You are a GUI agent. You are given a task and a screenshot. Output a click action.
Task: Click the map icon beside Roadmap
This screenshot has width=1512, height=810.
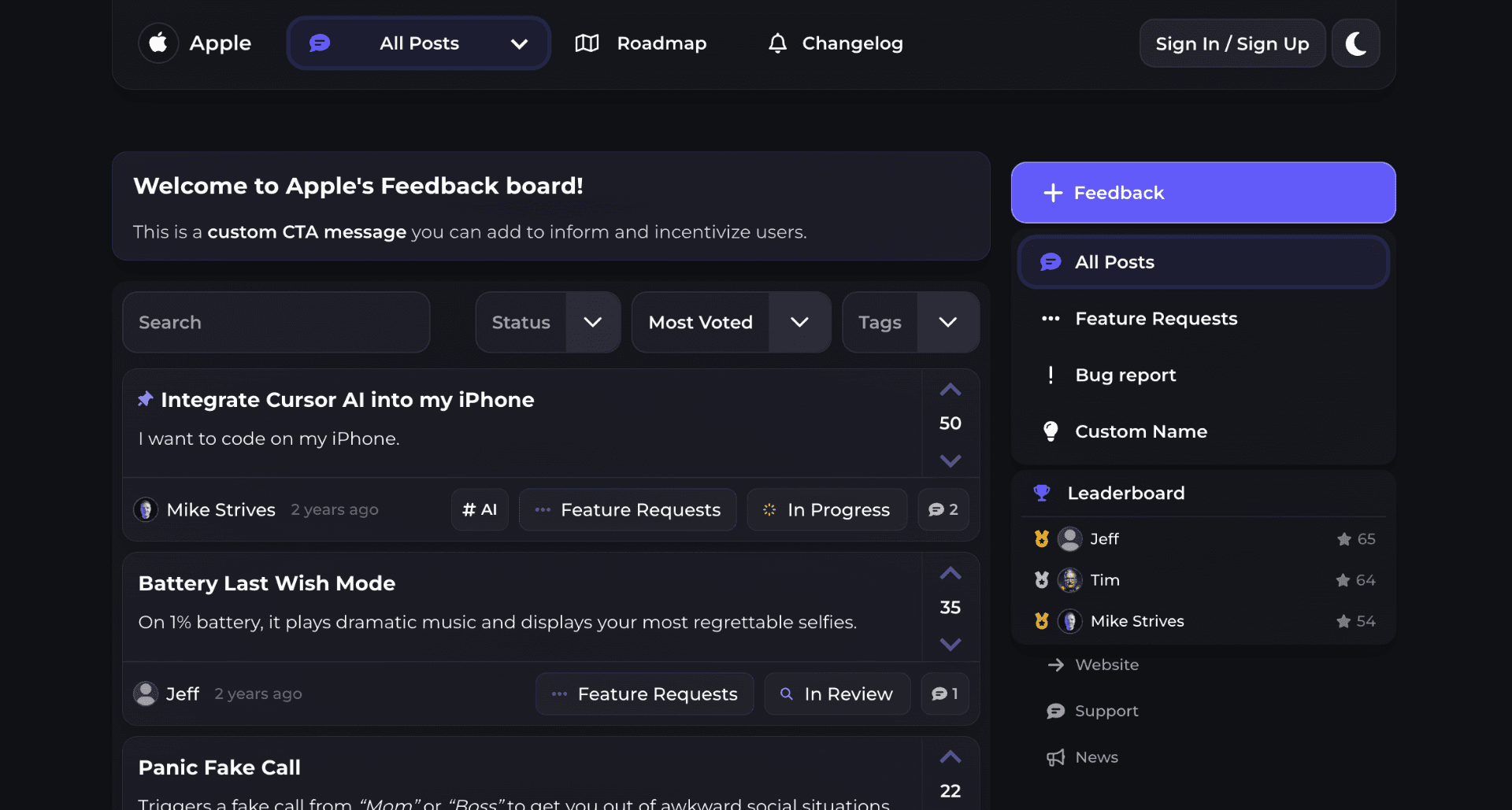point(587,43)
